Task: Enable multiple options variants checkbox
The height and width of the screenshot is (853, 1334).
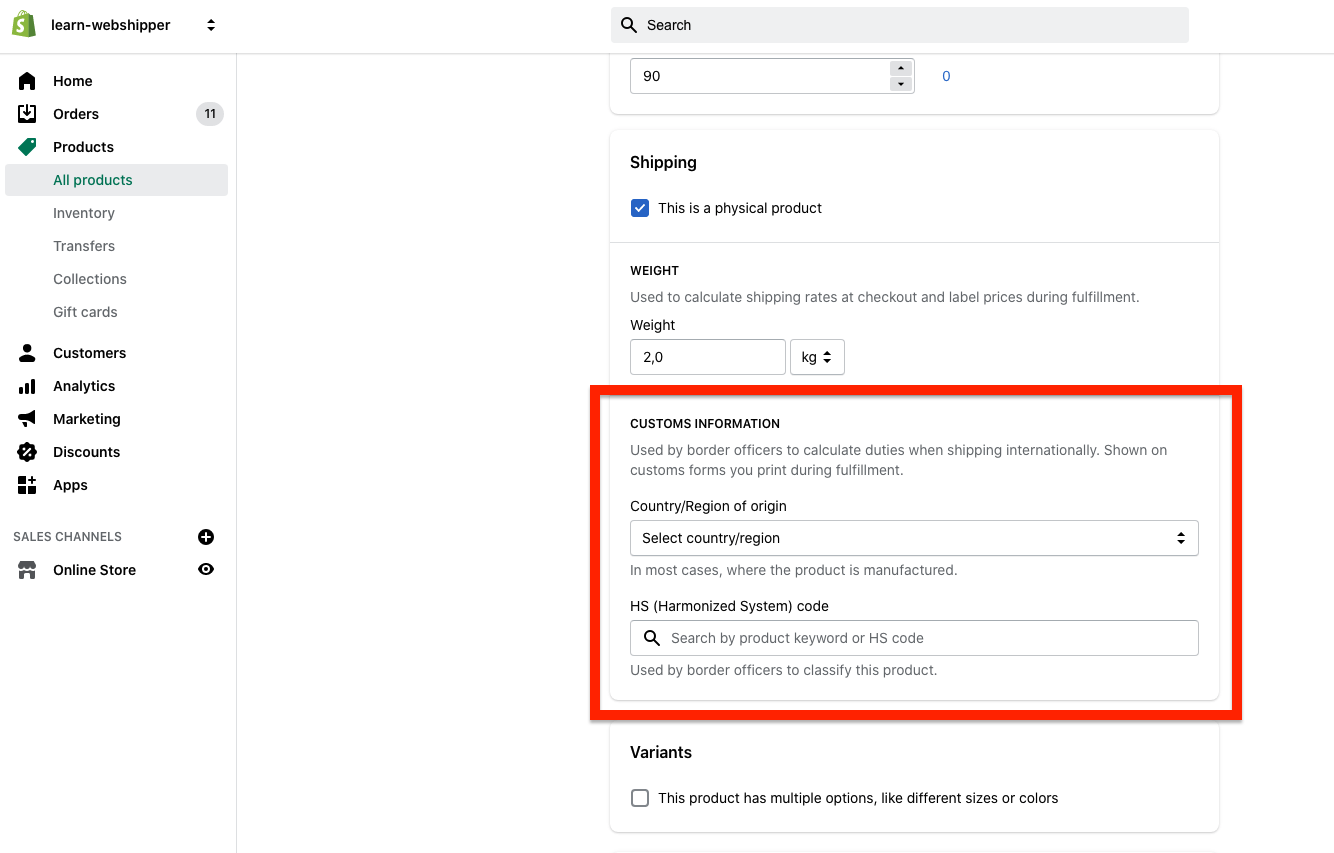Action: tap(640, 798)
